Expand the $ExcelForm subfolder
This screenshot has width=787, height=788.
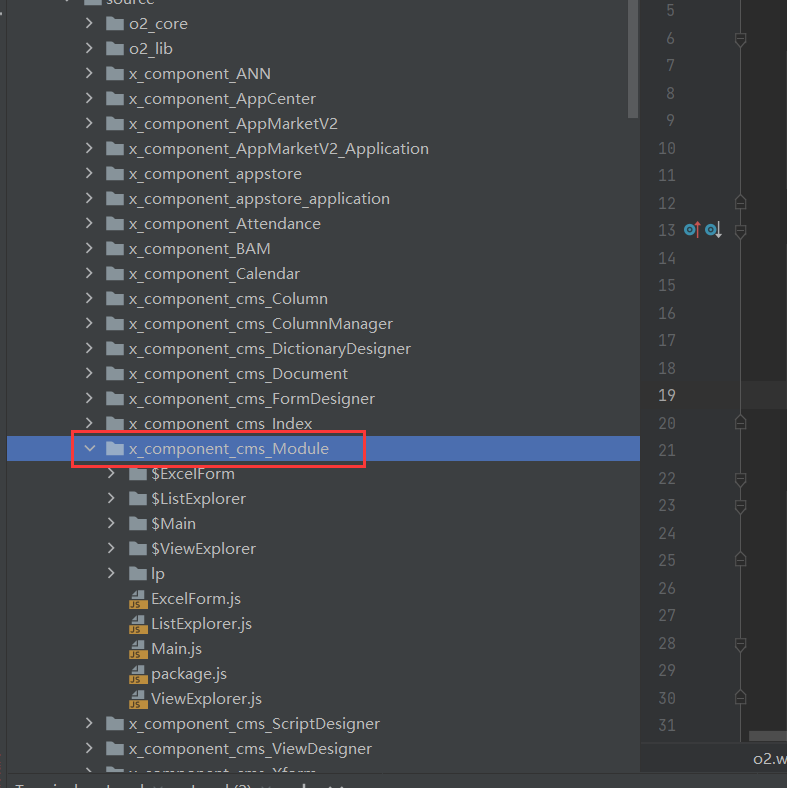tap(111, 473)
